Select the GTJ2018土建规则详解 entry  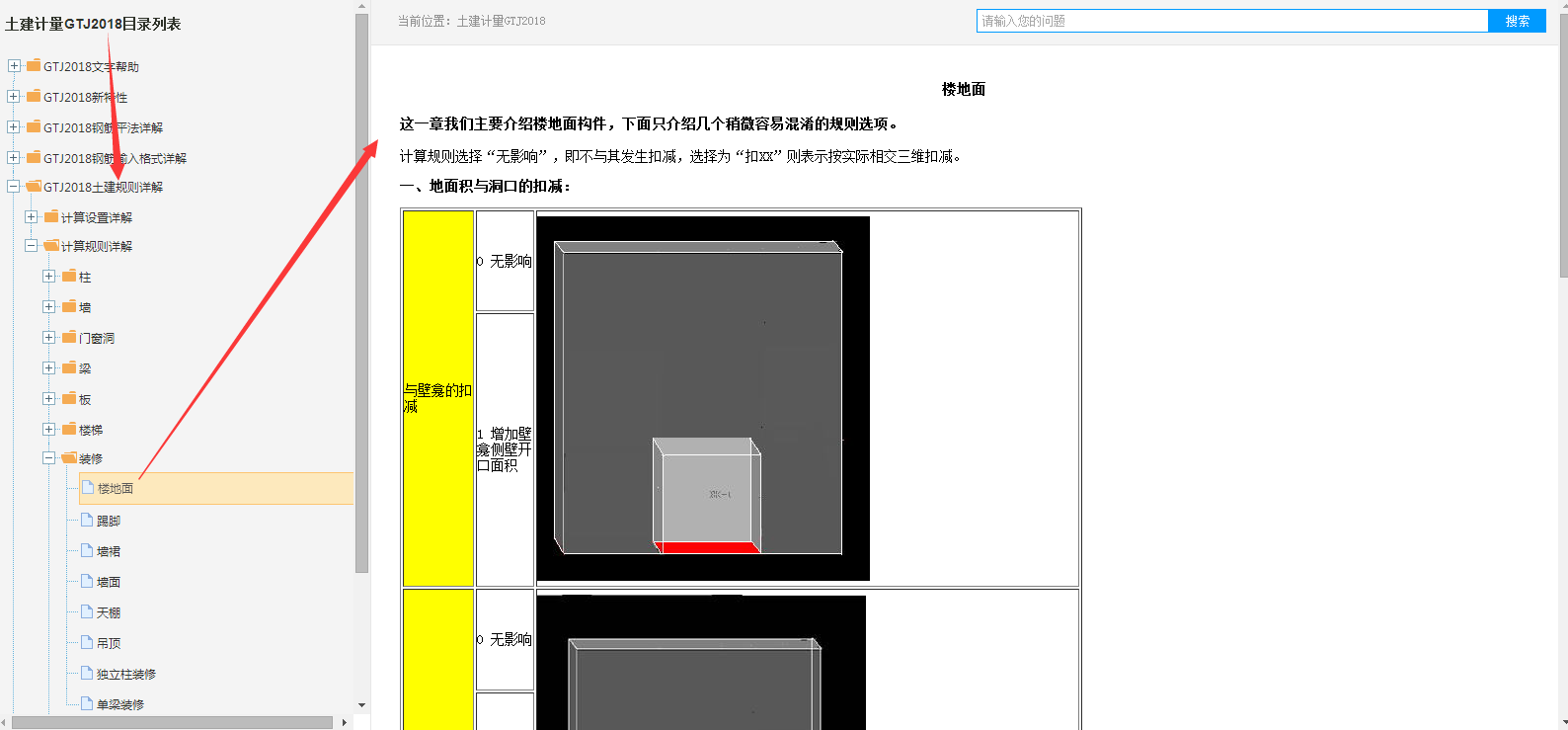pos(103,187)
